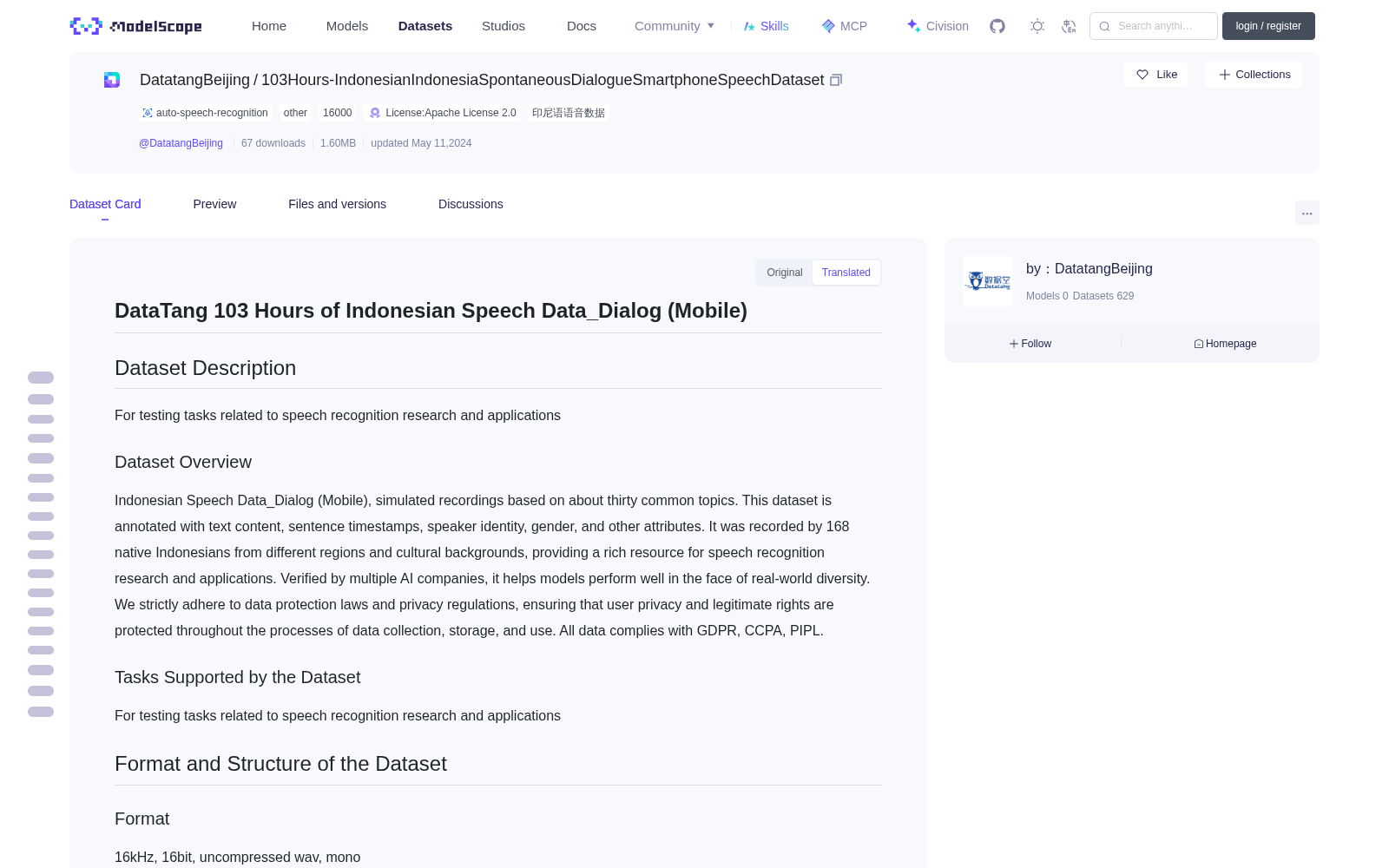Open the @DatatangBeijing author link

(181, 143)
